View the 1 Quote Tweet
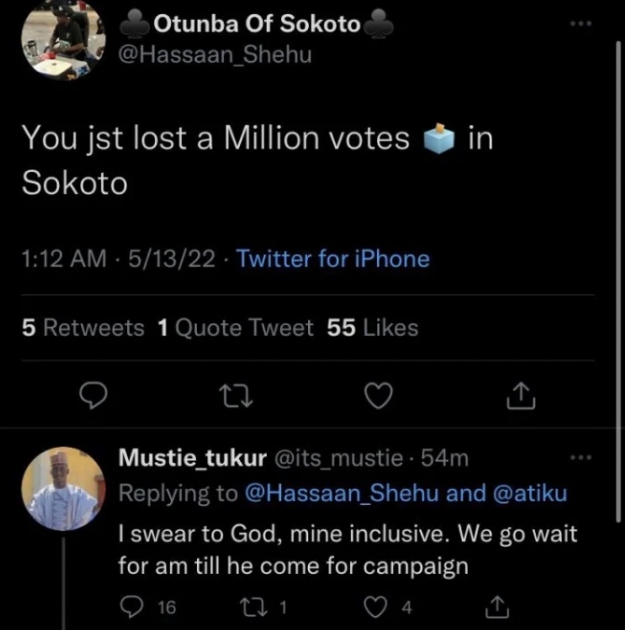Viewport: 625px width, 630px height. (x=236, y=327)
